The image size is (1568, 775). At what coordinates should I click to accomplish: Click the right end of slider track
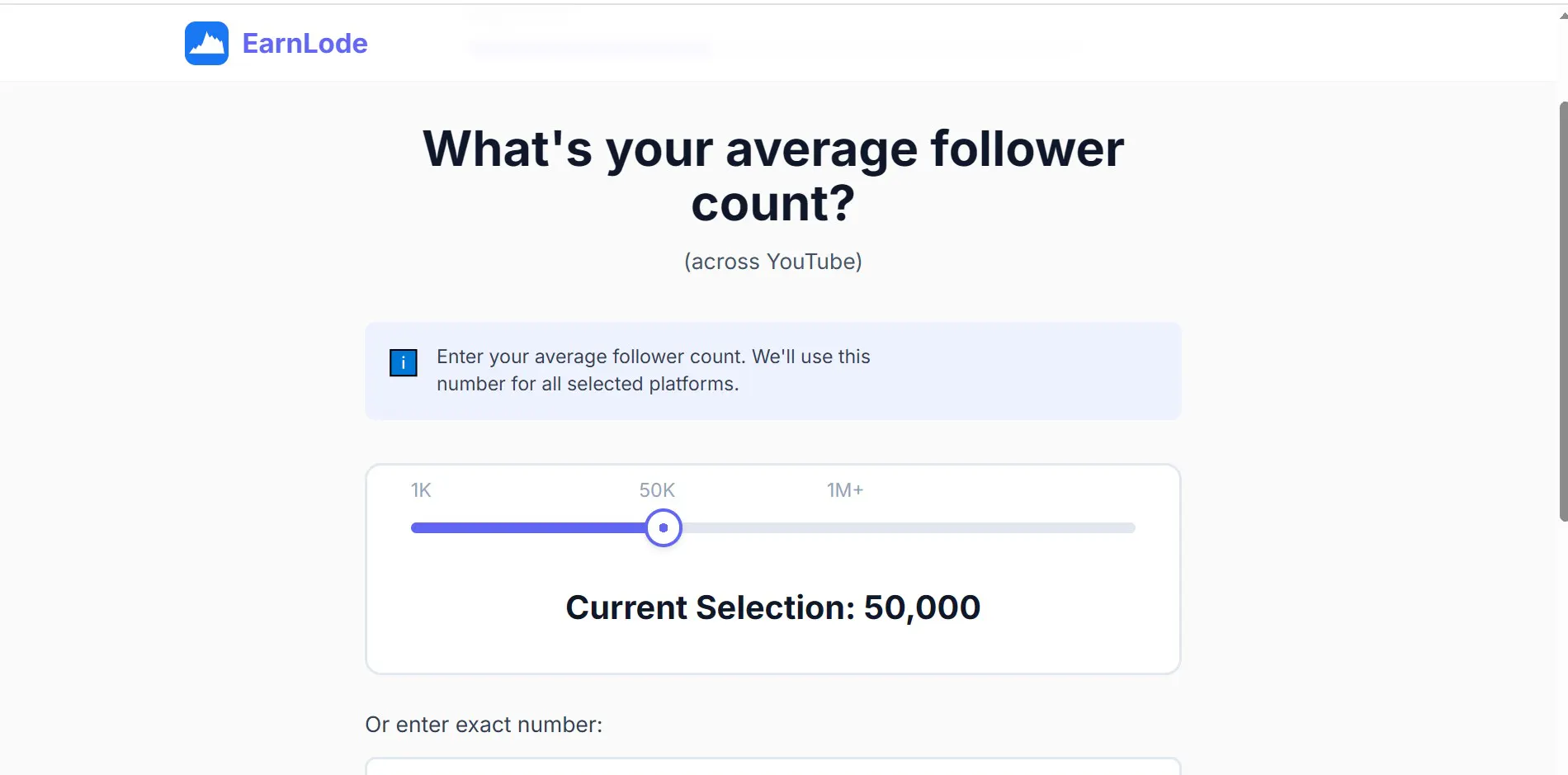[1131, 527]
